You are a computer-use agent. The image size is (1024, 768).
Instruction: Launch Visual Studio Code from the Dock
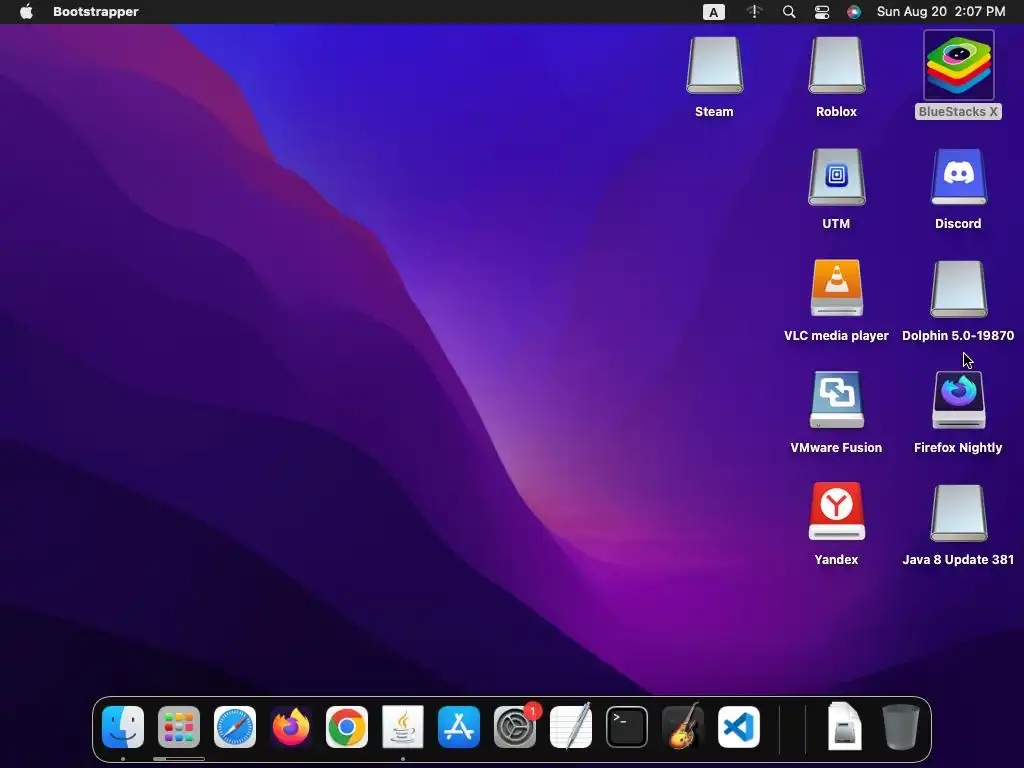[739, 727]
